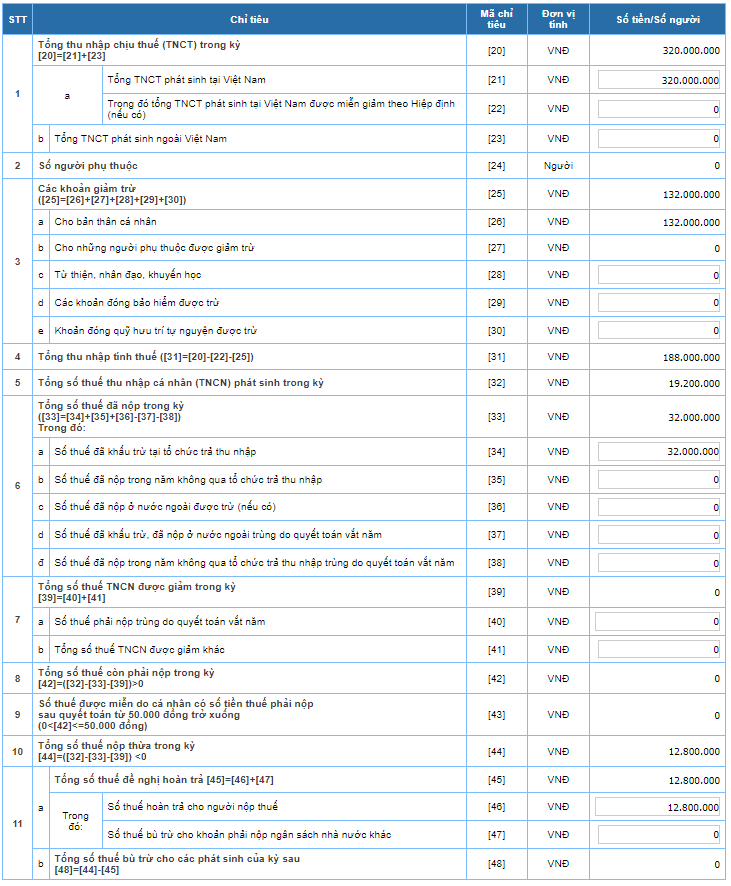Image resolution: width=731 pixels, height=886 pixels.
Task: Click the 'Chỉ tiêu' column header
Action: pos(249,19)
